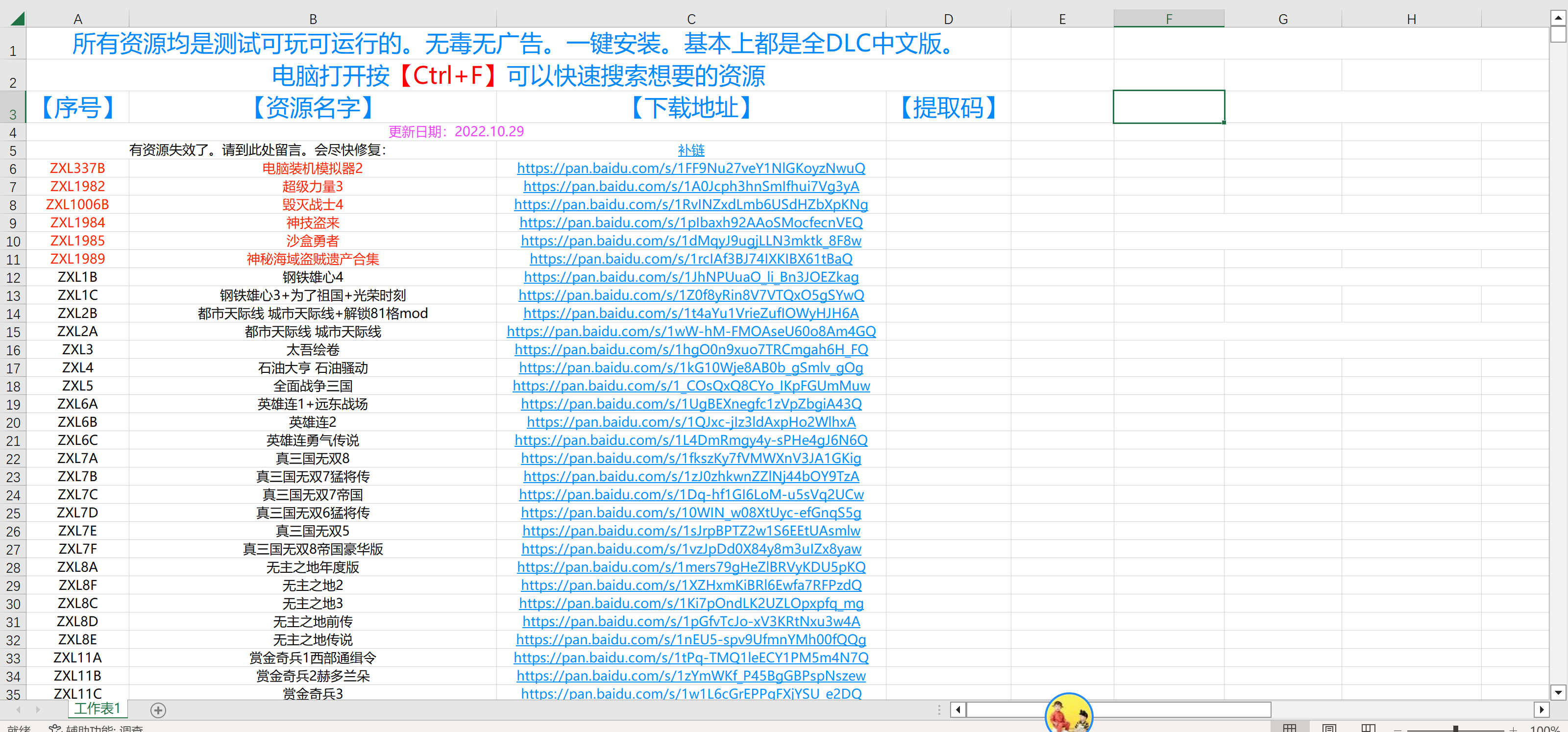
Task: Open the download link for 无主之地3
Action: pyautogui.click(x=691, y=603)
